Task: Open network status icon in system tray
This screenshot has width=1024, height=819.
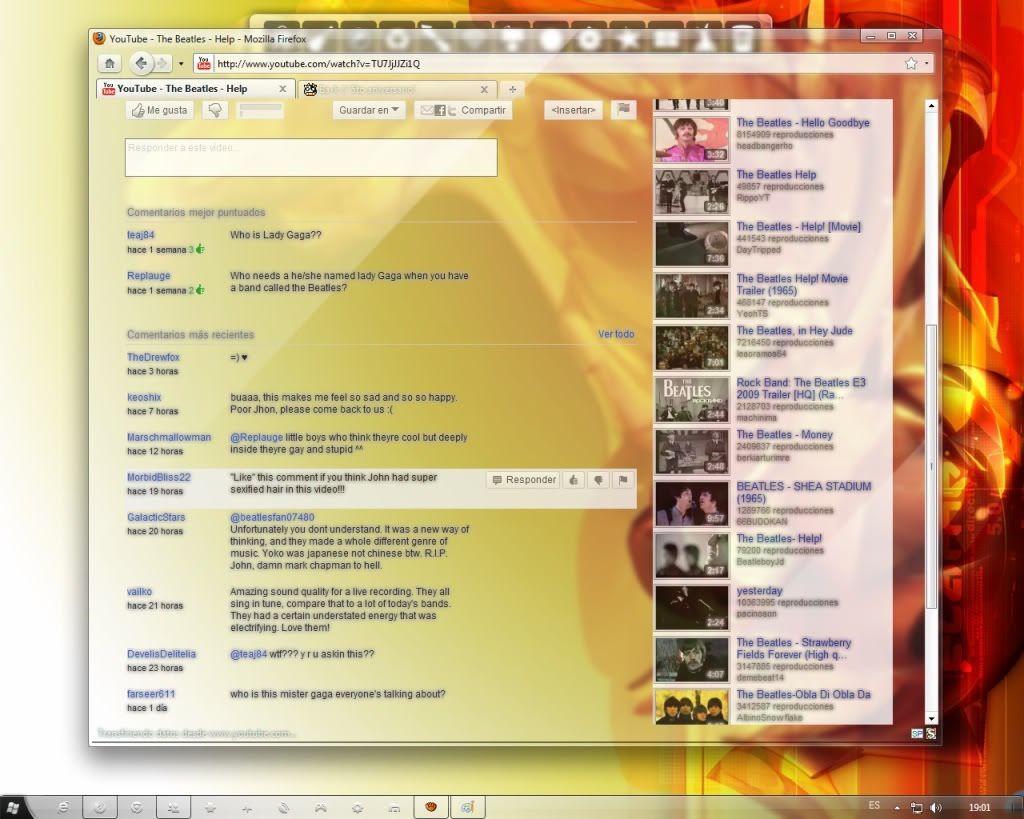Action: 916,807
